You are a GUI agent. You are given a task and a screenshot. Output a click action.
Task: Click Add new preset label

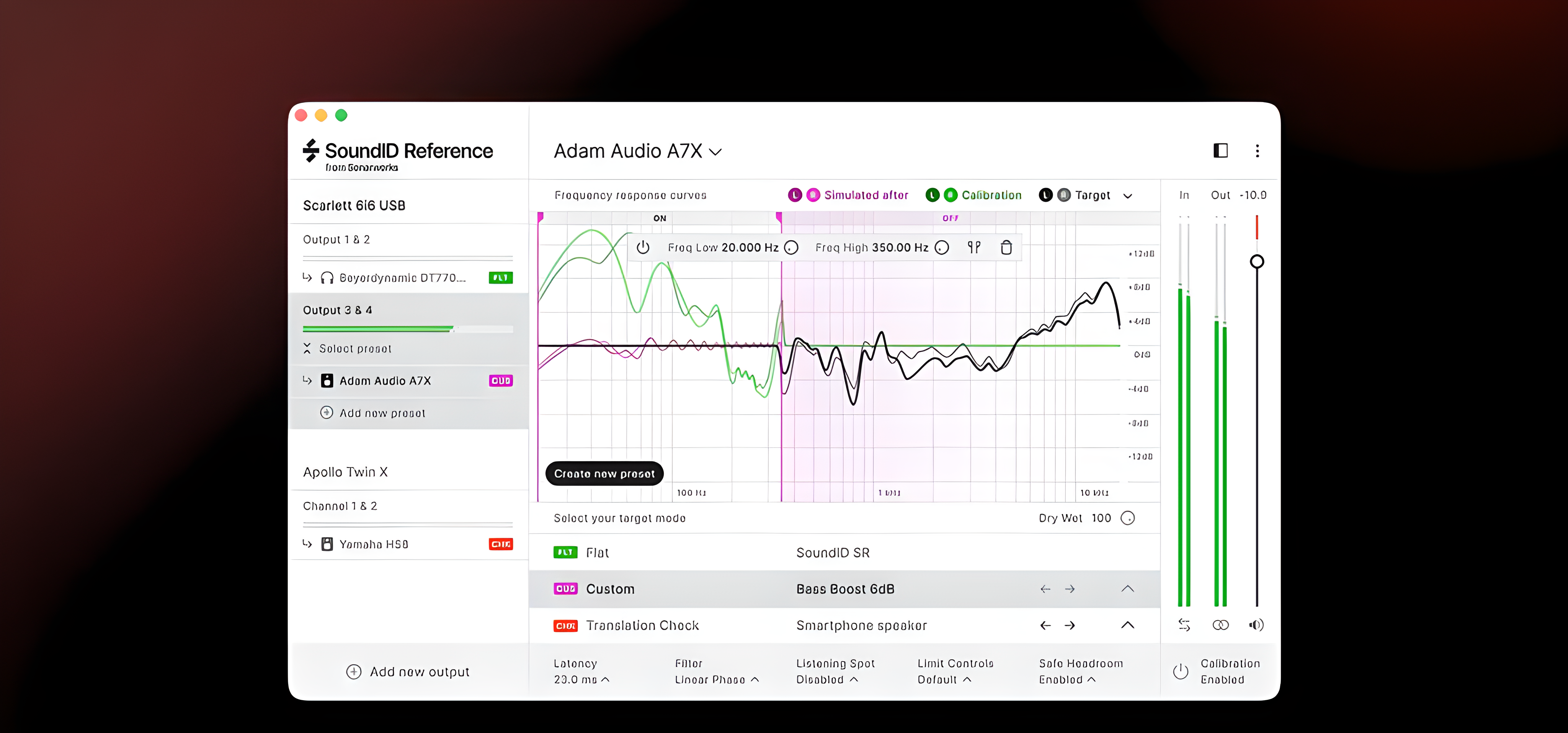coord(382,413)
